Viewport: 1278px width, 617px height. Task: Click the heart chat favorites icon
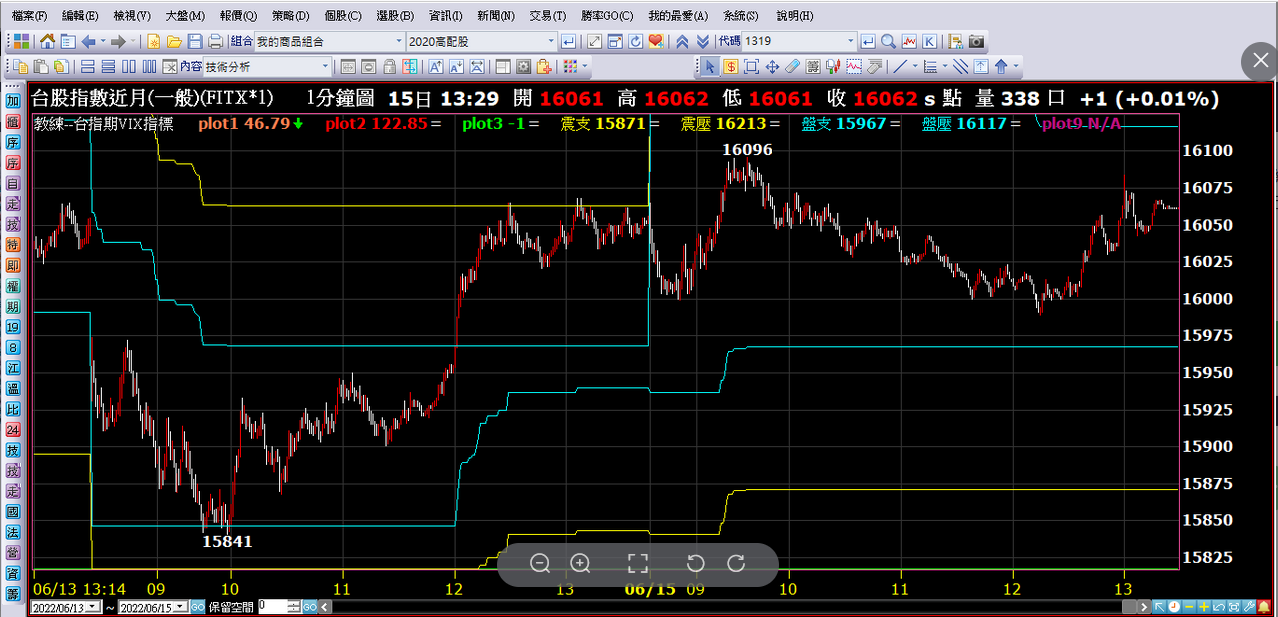pos(656,42)
